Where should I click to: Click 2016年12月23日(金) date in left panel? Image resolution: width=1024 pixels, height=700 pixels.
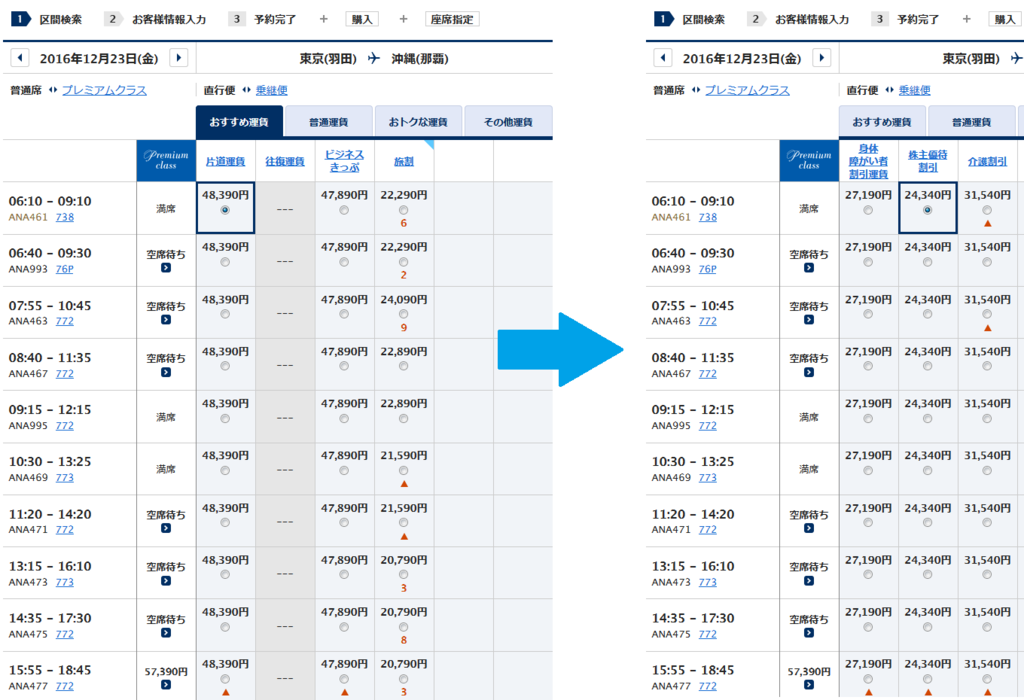[99, 58]
